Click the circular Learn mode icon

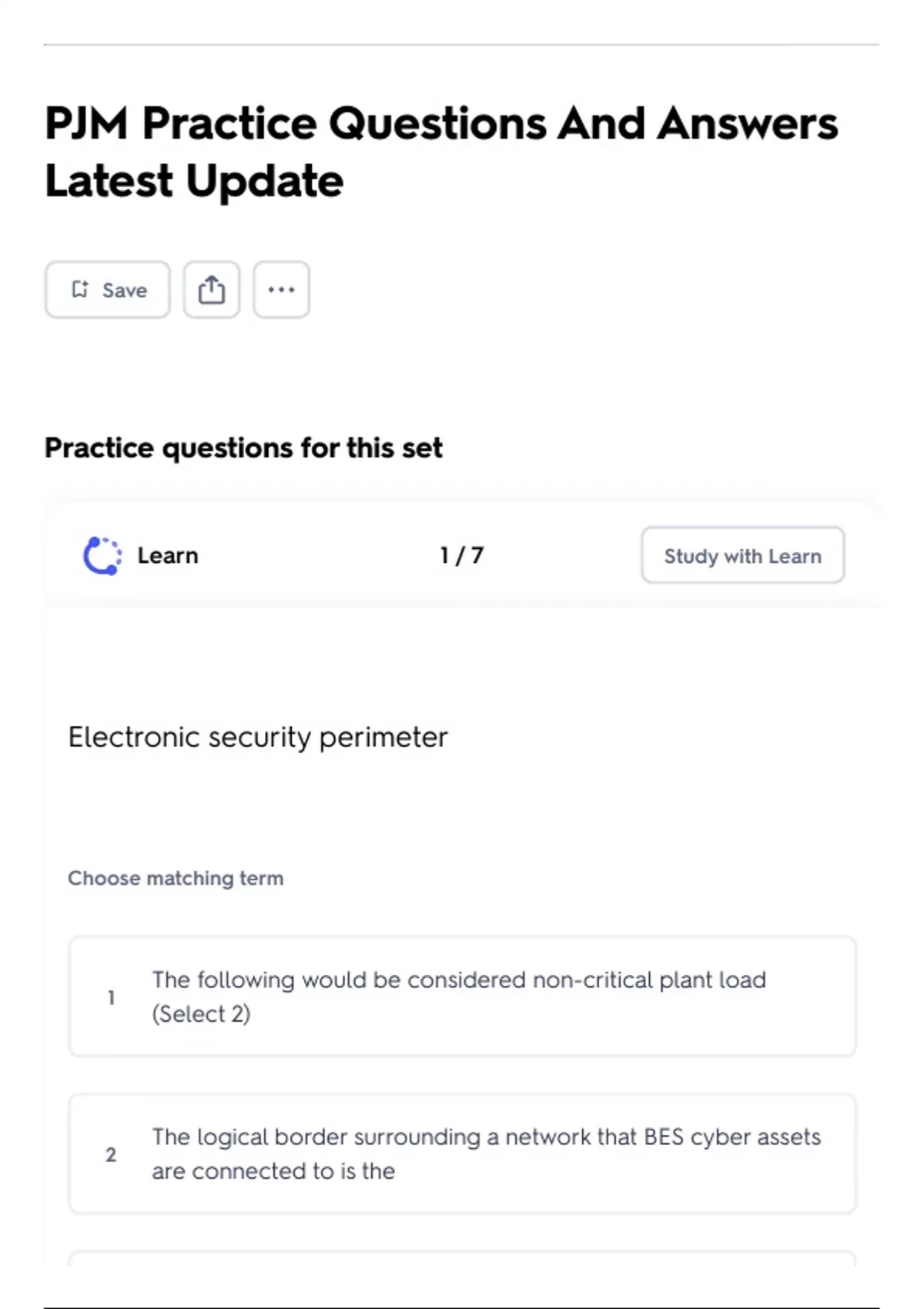(102, 555)
